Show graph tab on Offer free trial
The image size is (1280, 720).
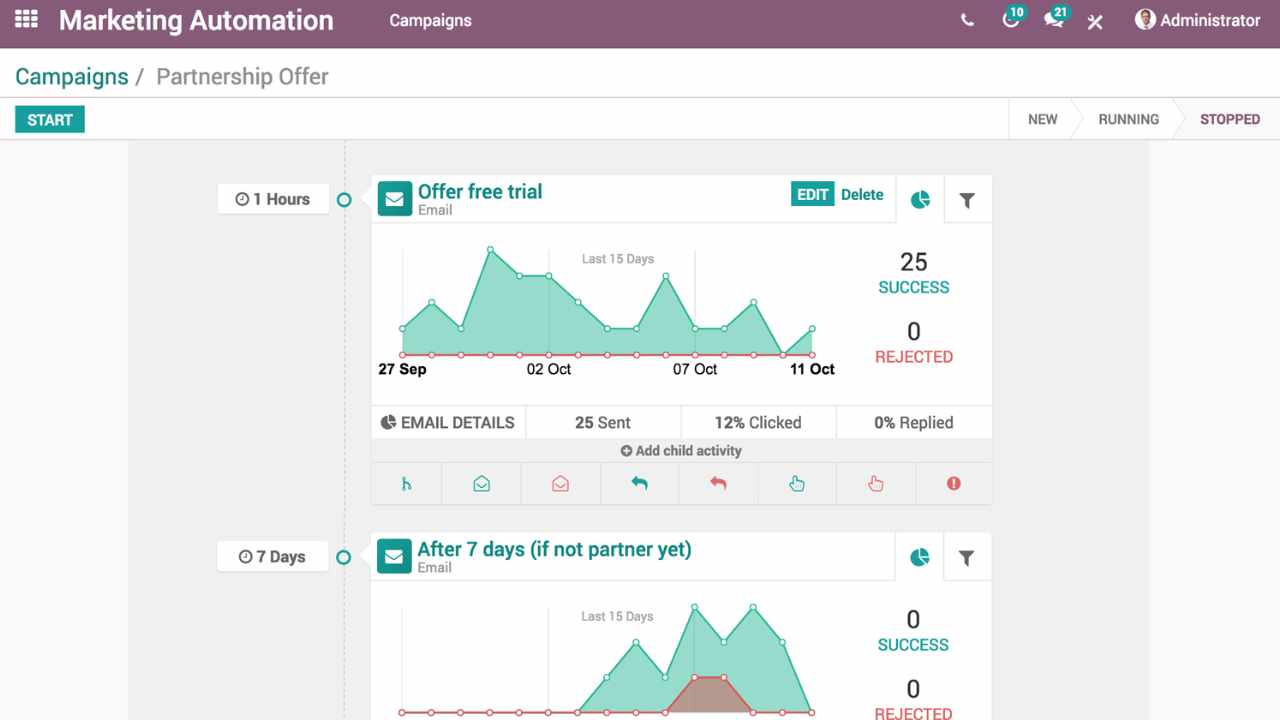920,200
